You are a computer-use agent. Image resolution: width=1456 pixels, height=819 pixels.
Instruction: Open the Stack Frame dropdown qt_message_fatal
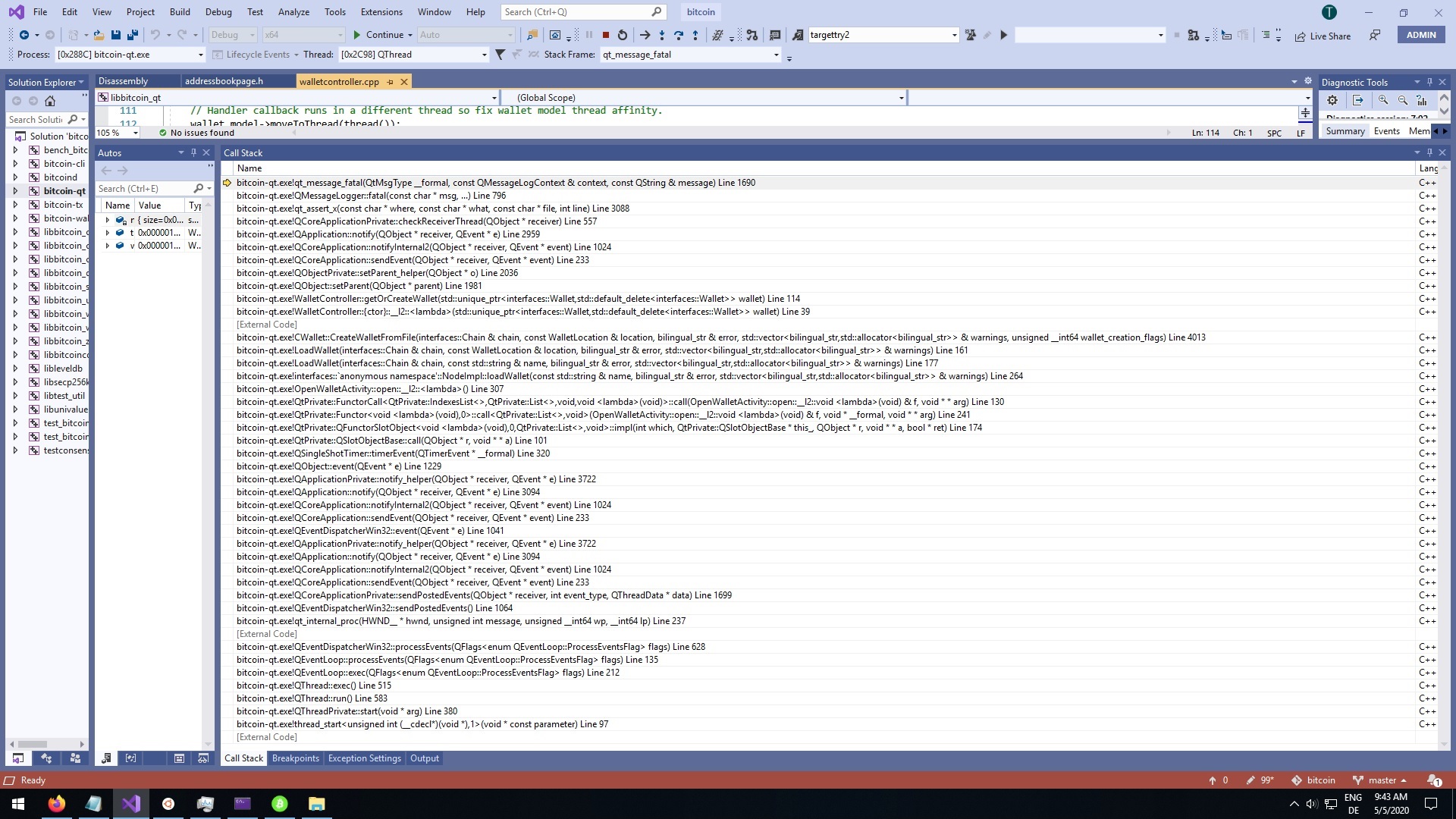775,55
